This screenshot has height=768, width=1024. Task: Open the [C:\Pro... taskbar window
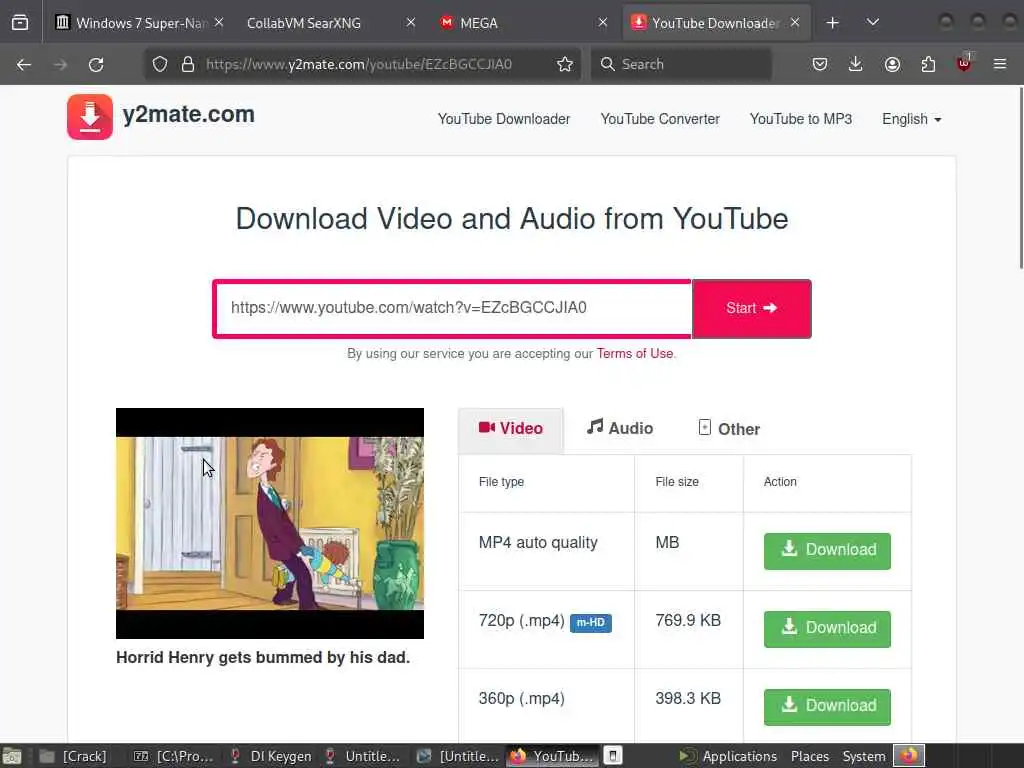pyautogui.click(x=174, y=756)
